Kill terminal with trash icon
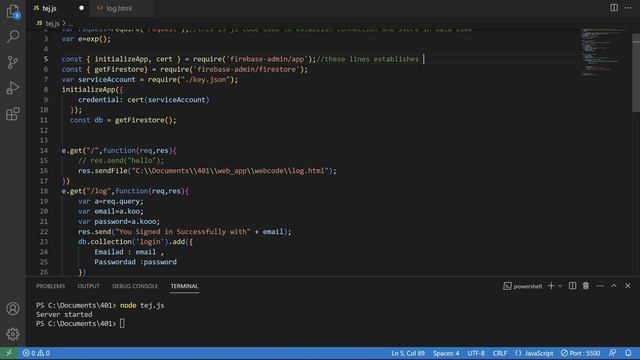The height and width of the screenshot is (360, 640). 586,286
